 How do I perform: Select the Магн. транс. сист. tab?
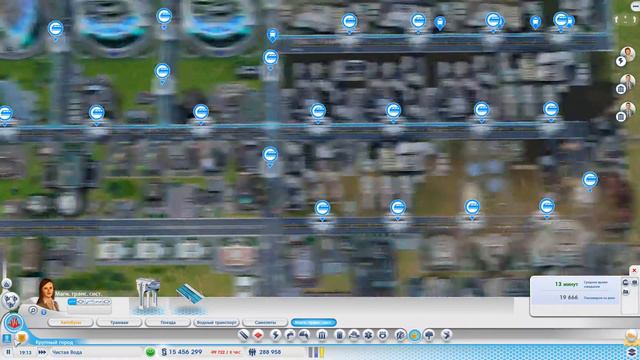313,322
